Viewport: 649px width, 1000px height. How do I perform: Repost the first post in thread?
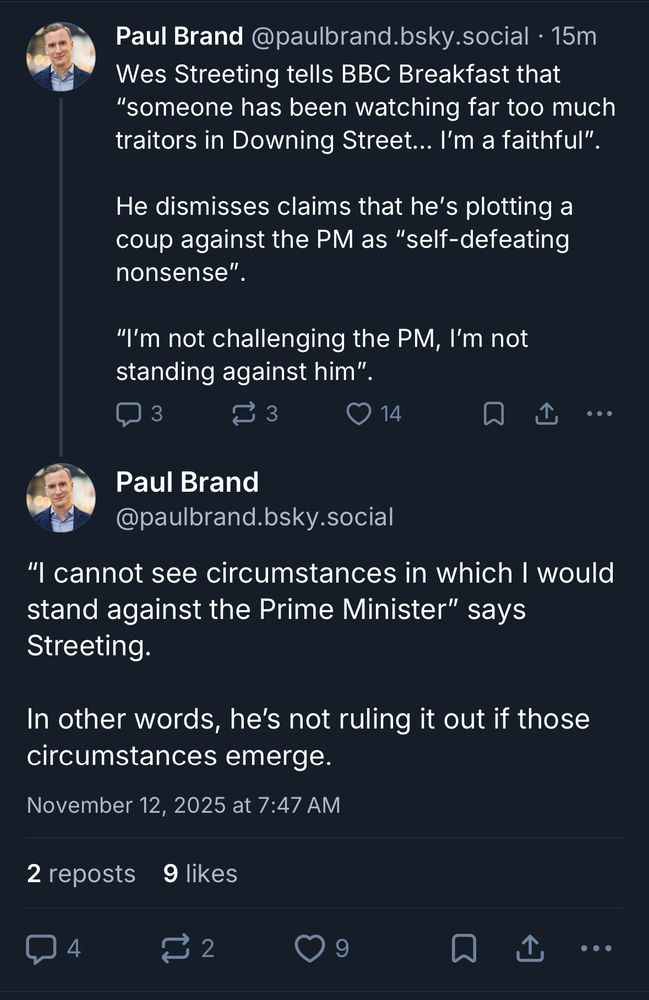coord(244,413)
